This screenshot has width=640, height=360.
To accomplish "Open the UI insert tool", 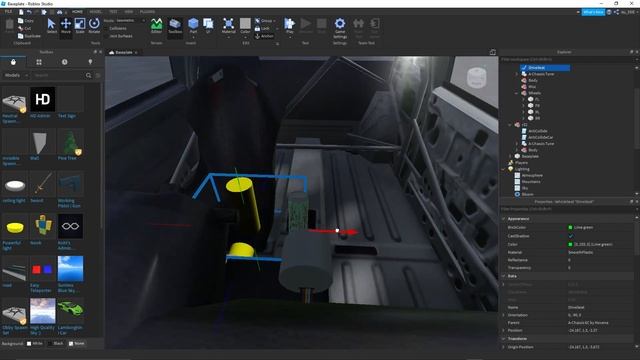I will [208, 24].
